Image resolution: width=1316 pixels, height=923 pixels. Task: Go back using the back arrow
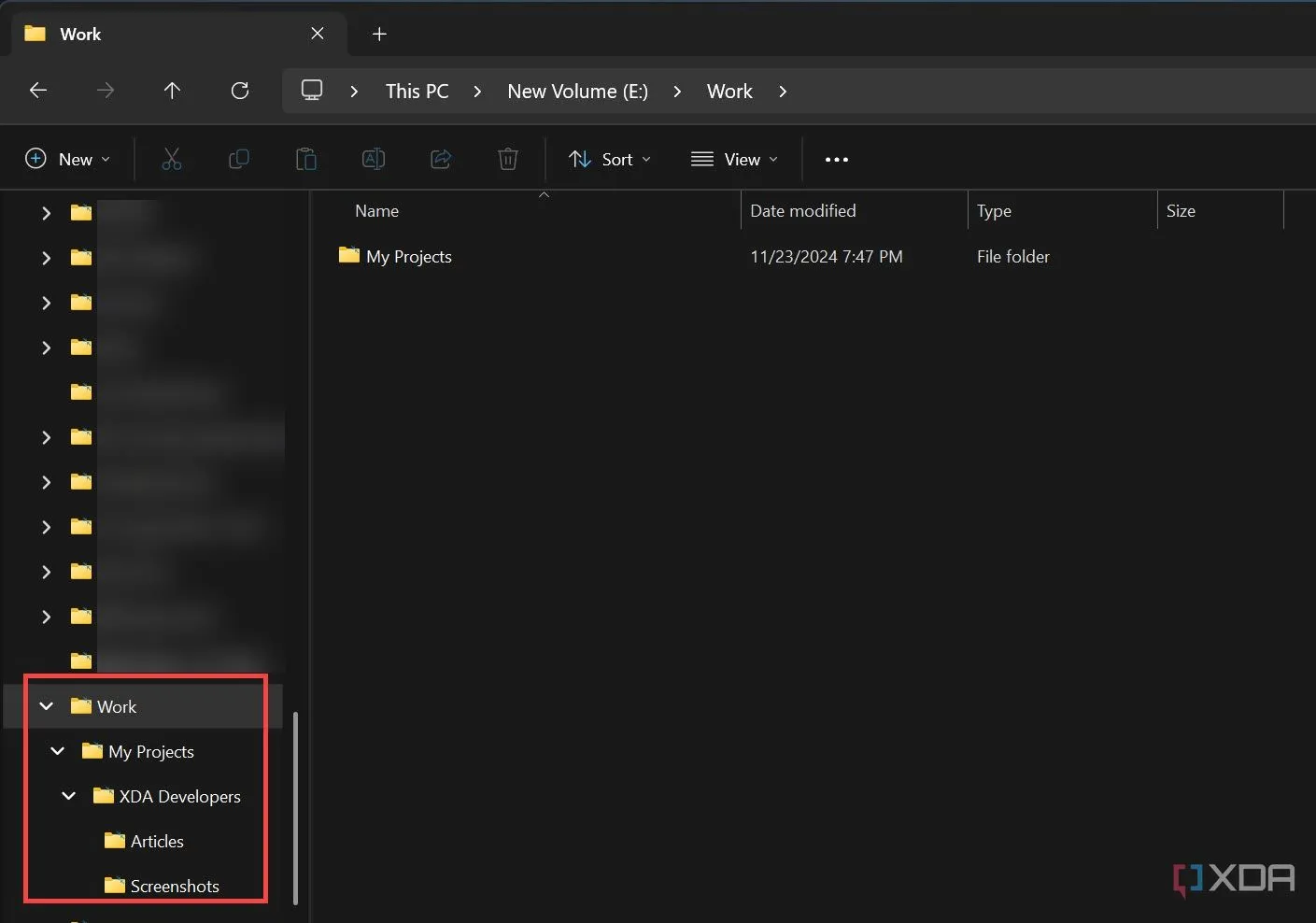[x=38, y=91]
